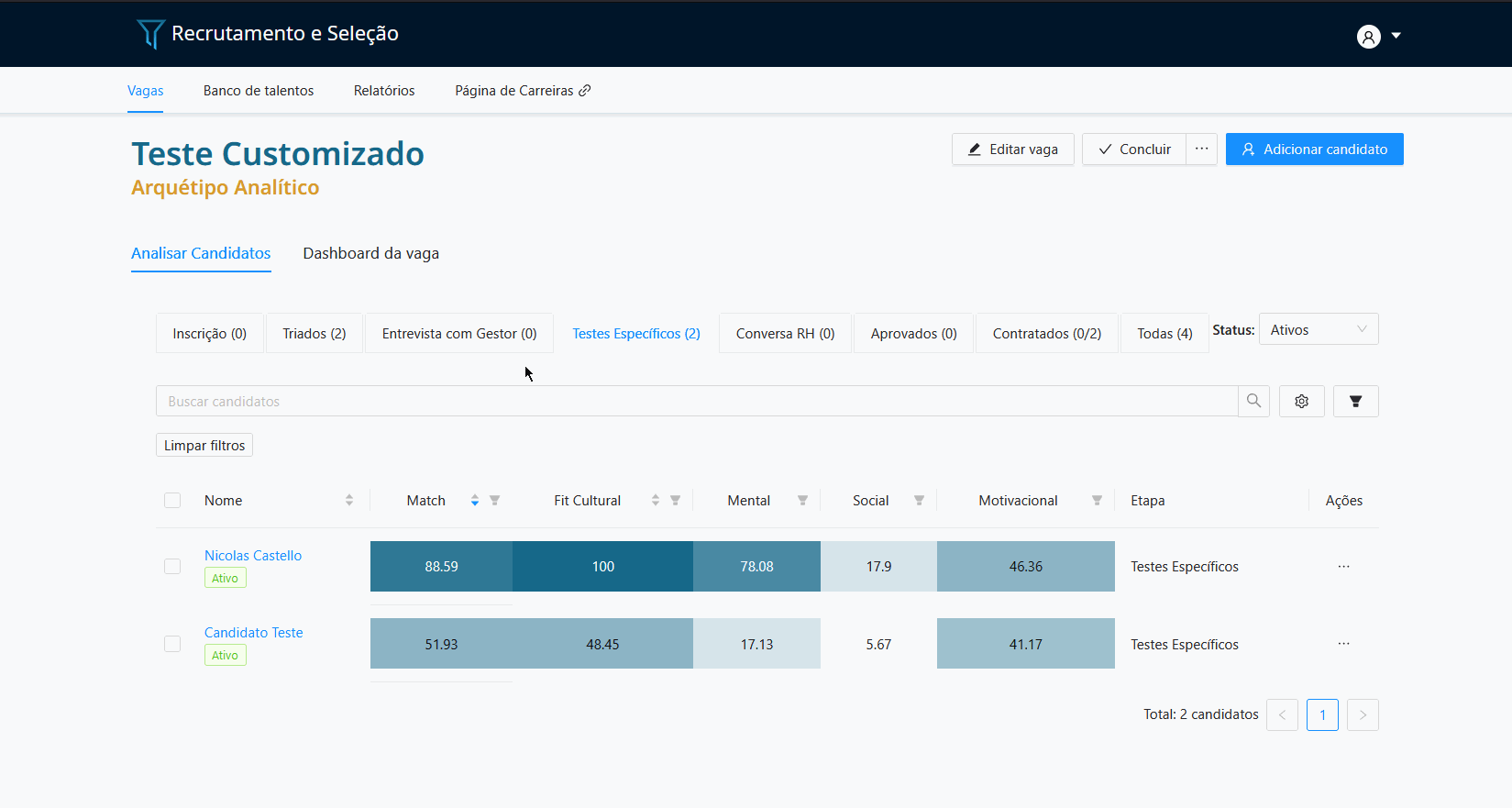This screenshot has height=808, width=1512.
Task: Click the Adicionar candidato button
Action: click(x=1314, y=149)
